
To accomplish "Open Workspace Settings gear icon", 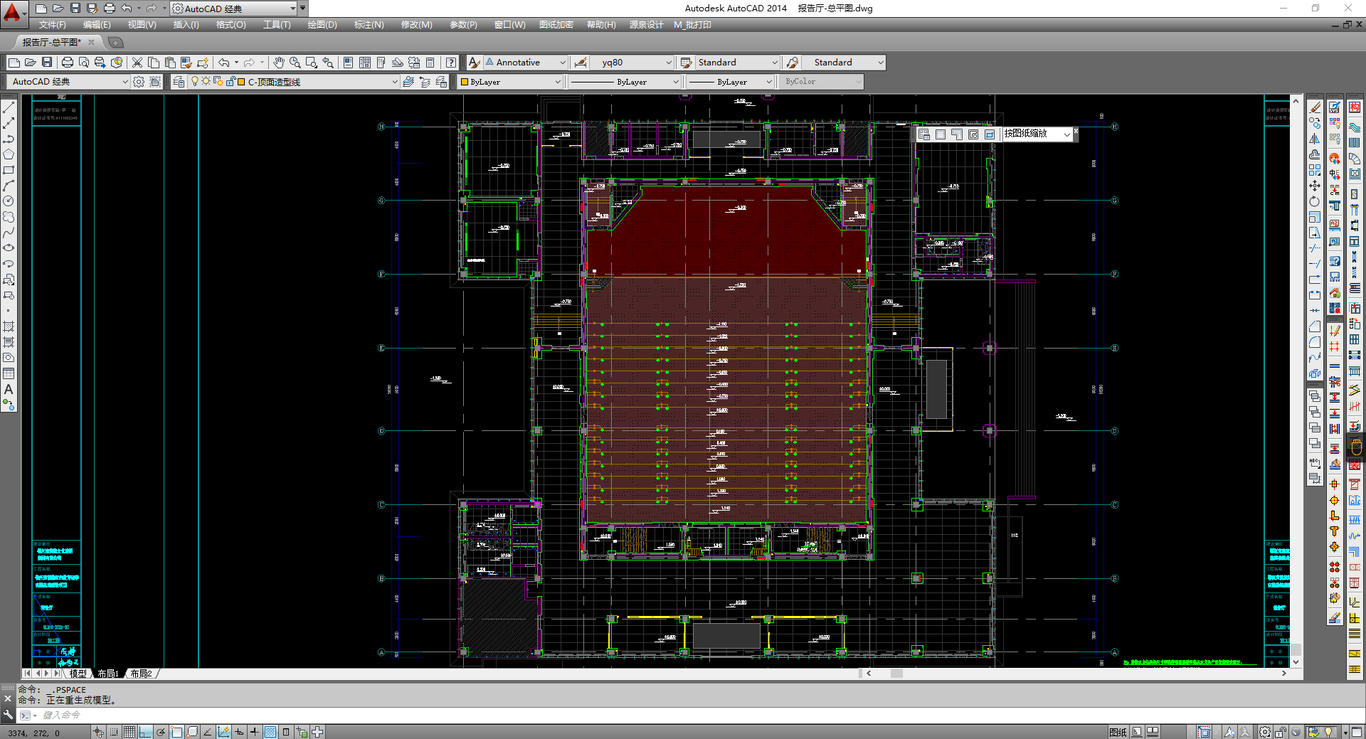I will (x=138, y=82).
